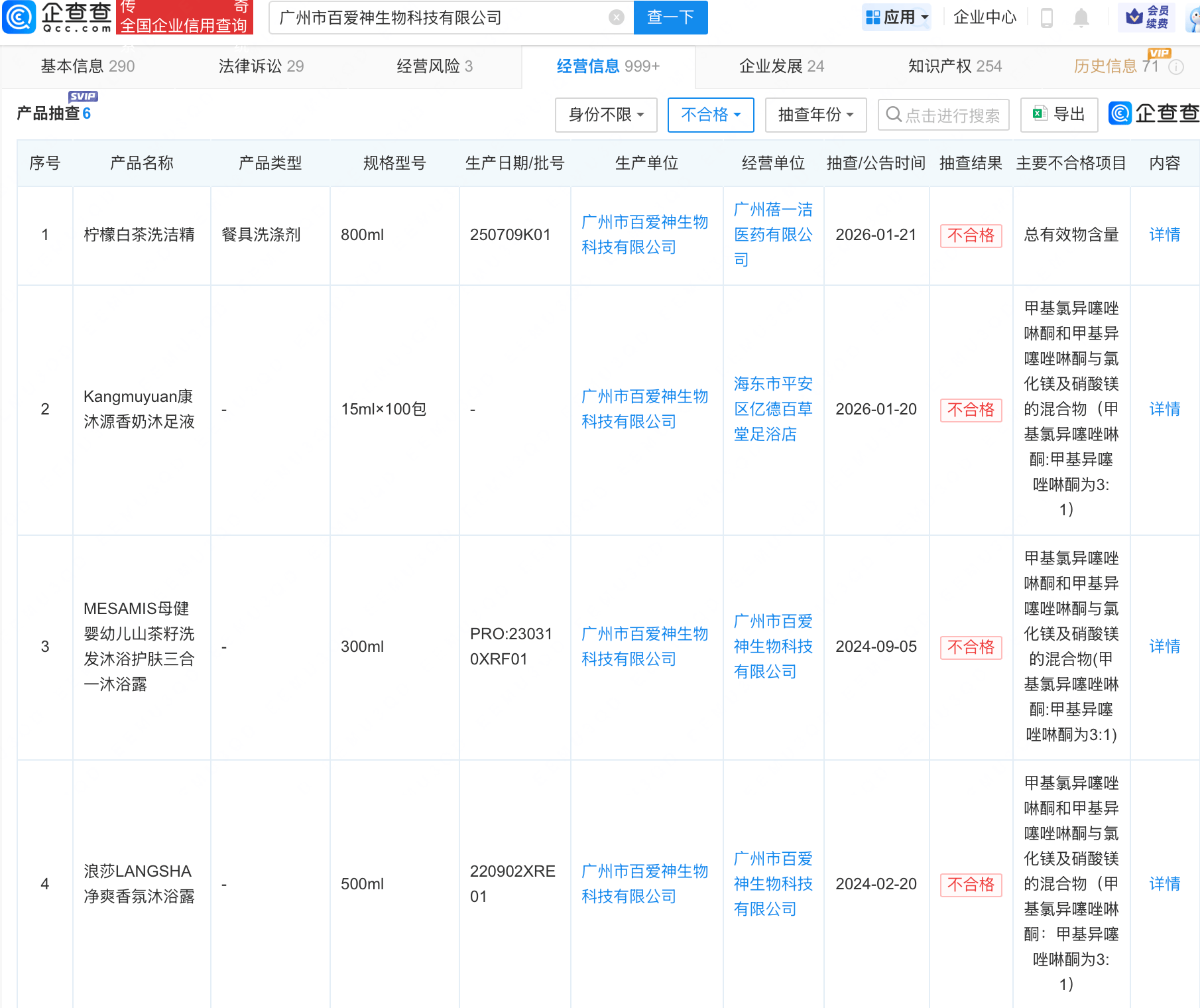Click the Qichacha logo at top left
Viewport: 1200px width, 1008px height.
coord(56,17)
